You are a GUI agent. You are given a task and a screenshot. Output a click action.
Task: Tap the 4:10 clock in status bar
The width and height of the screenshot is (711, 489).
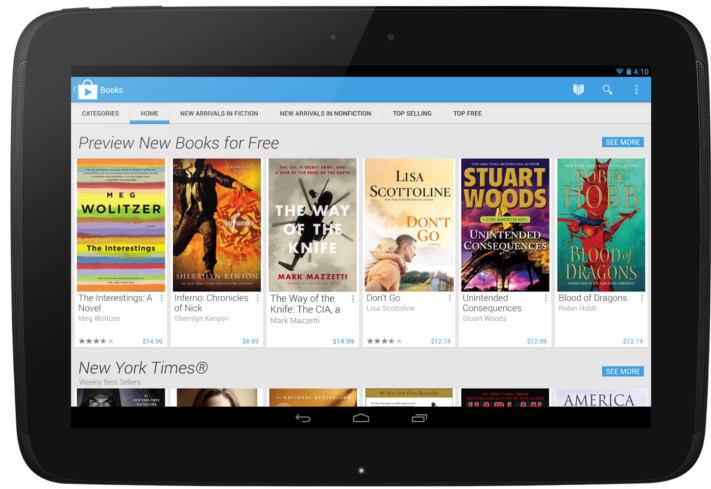(x=641, y=71)
